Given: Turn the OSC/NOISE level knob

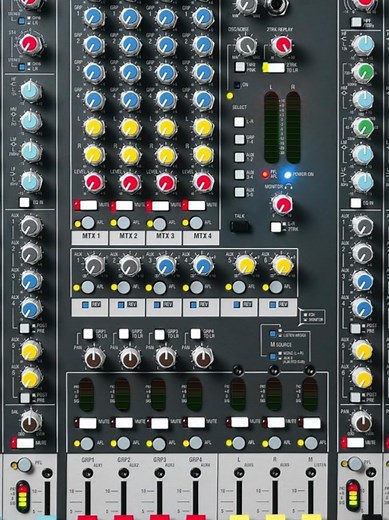Looking at the screenshot, I should [x=246, y=45].
